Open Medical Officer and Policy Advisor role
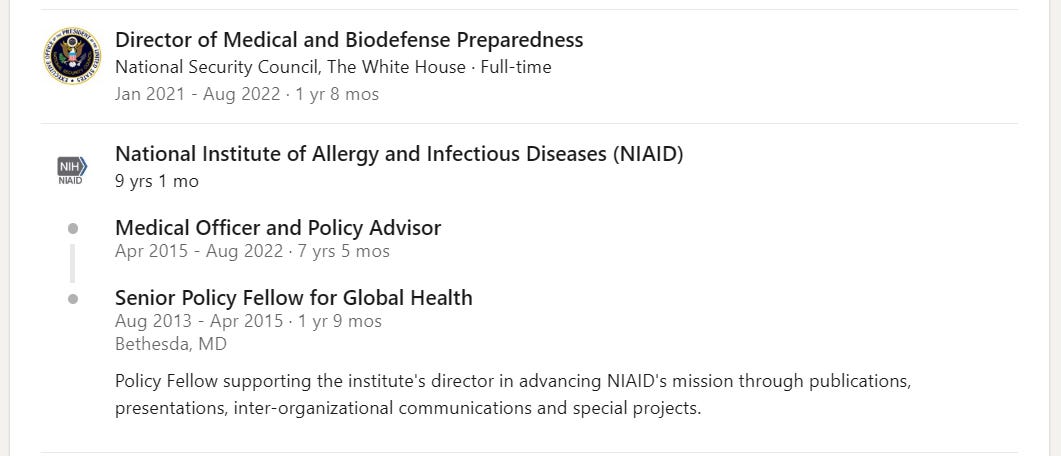The height and width of the screenshot is (456, 1061). (x=278, y=228)
